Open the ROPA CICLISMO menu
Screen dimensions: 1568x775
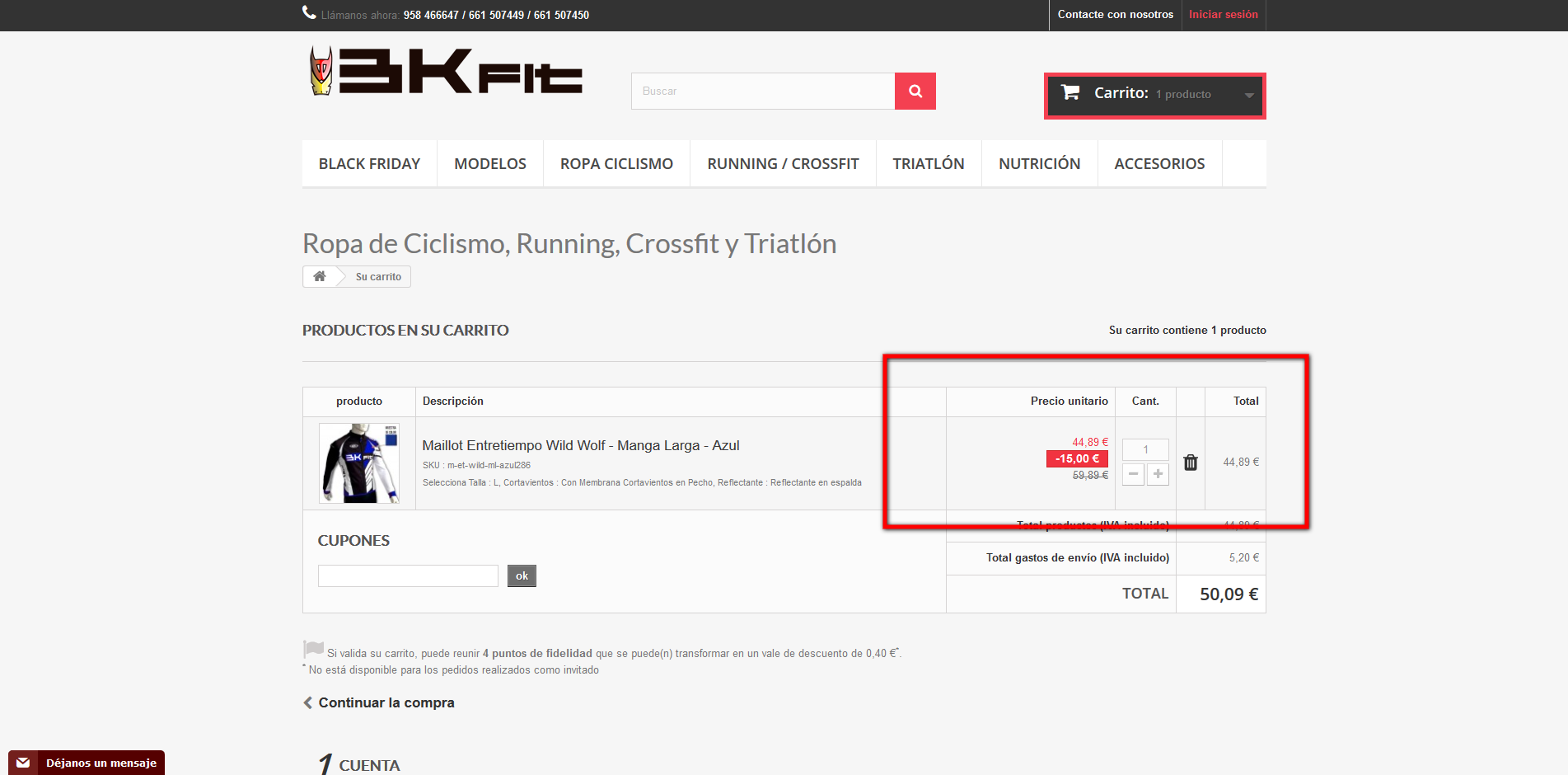pyautogui.click(x=616, y=164)
